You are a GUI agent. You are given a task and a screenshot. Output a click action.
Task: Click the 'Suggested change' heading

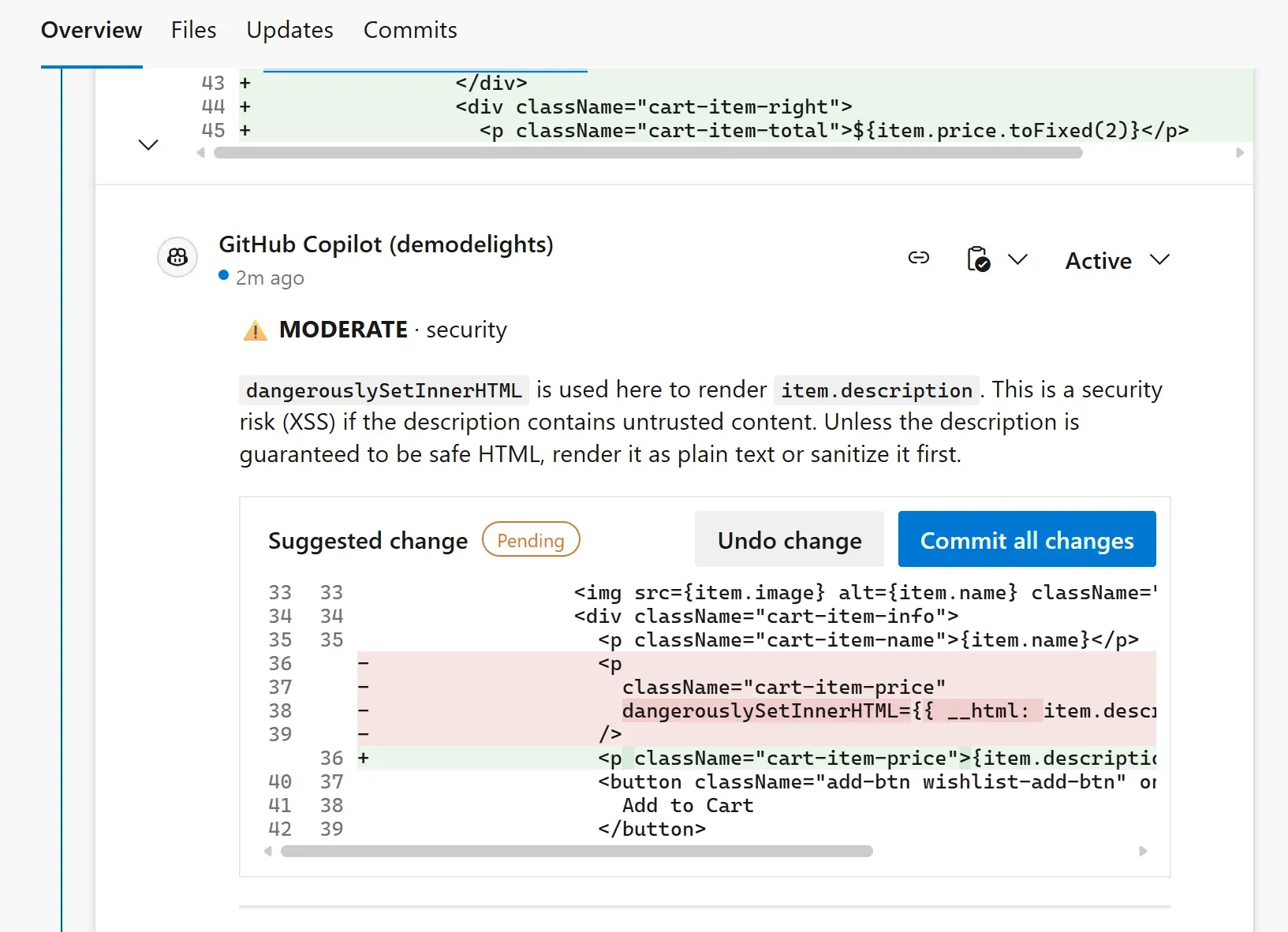coord(368,541)
